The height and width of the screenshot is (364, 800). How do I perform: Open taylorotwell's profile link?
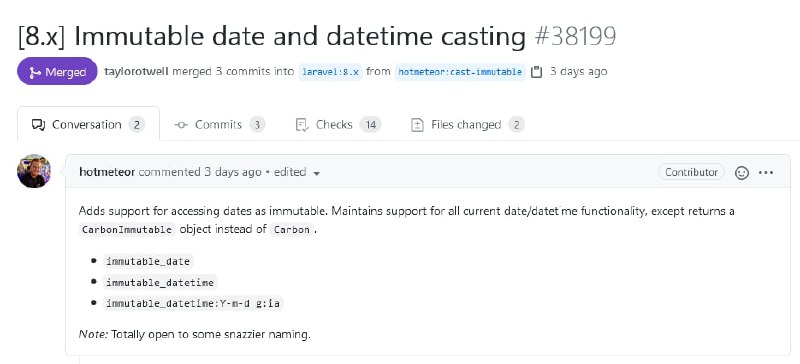click(x=136, y=71)
